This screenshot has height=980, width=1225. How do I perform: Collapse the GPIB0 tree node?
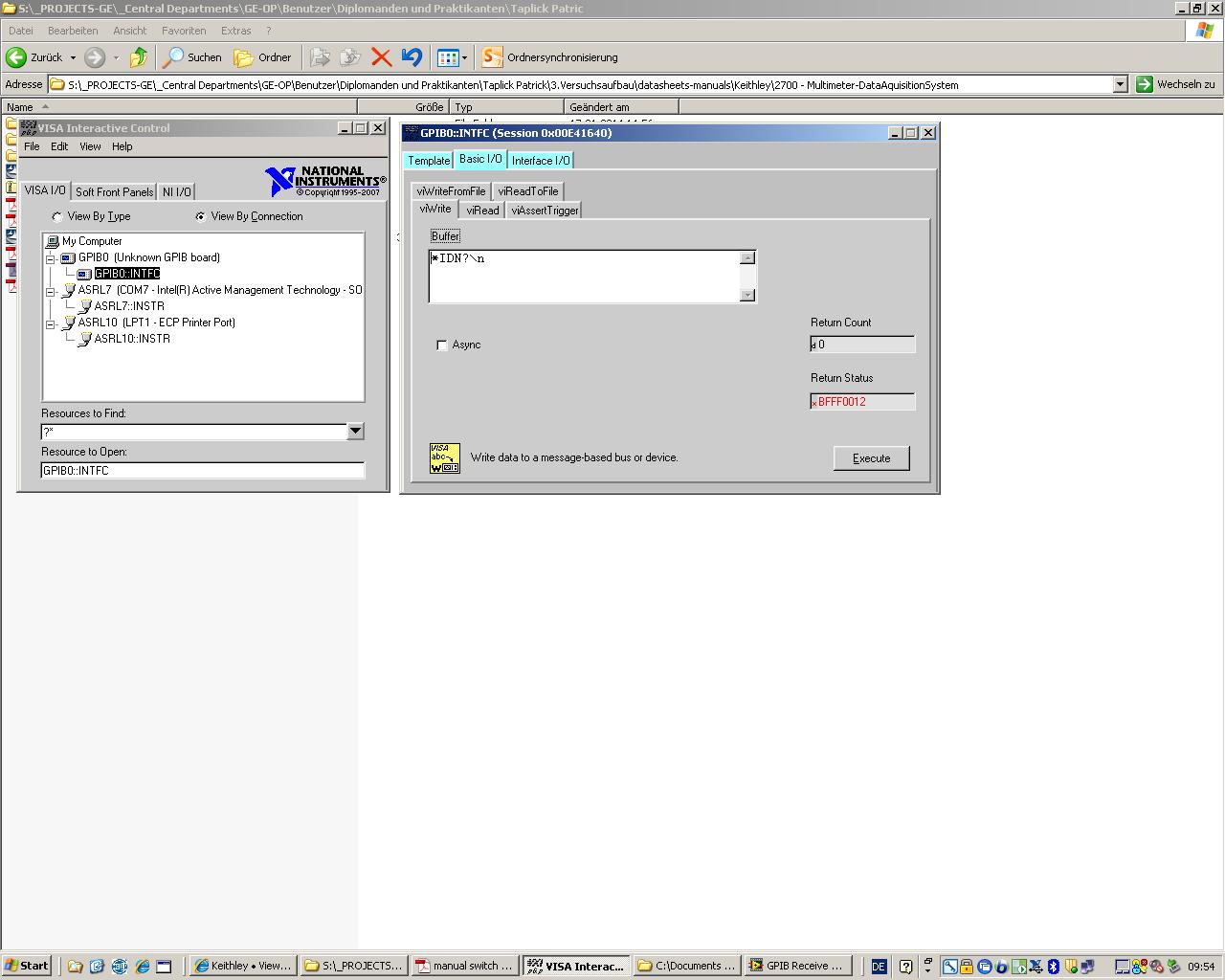pyautogui.click(x=51, y=258)
